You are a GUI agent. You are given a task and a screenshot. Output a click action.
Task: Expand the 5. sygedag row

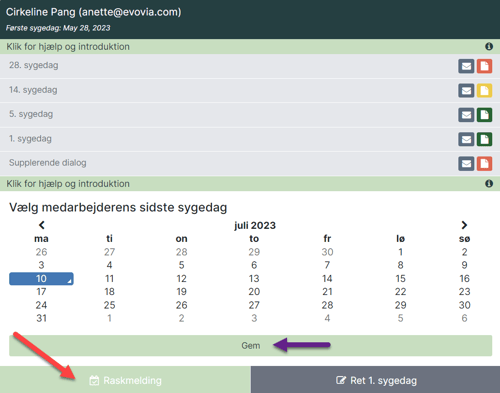(x=250, y=115)
